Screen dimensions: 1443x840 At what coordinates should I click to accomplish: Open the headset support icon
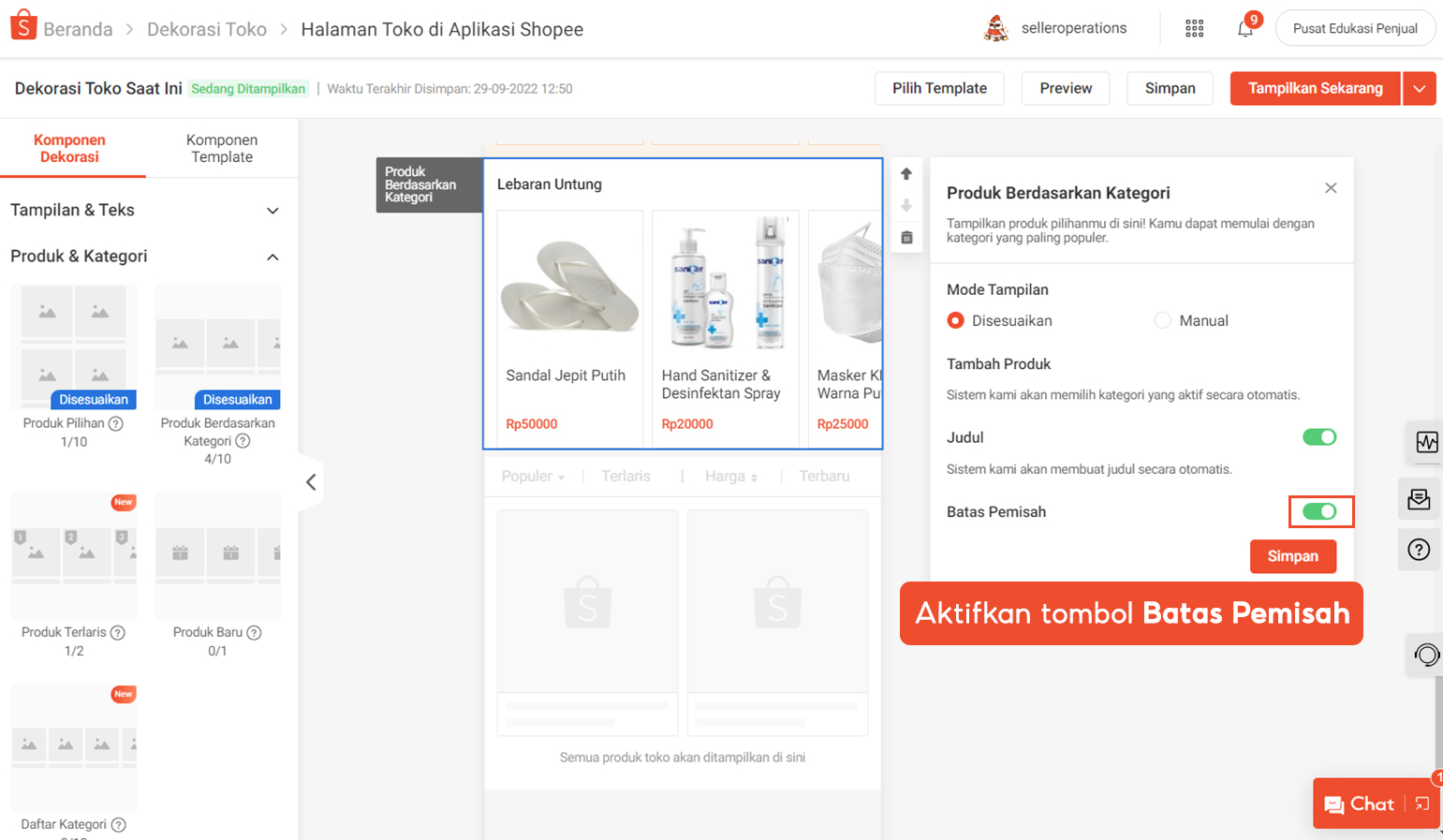tap(1426, 655)
